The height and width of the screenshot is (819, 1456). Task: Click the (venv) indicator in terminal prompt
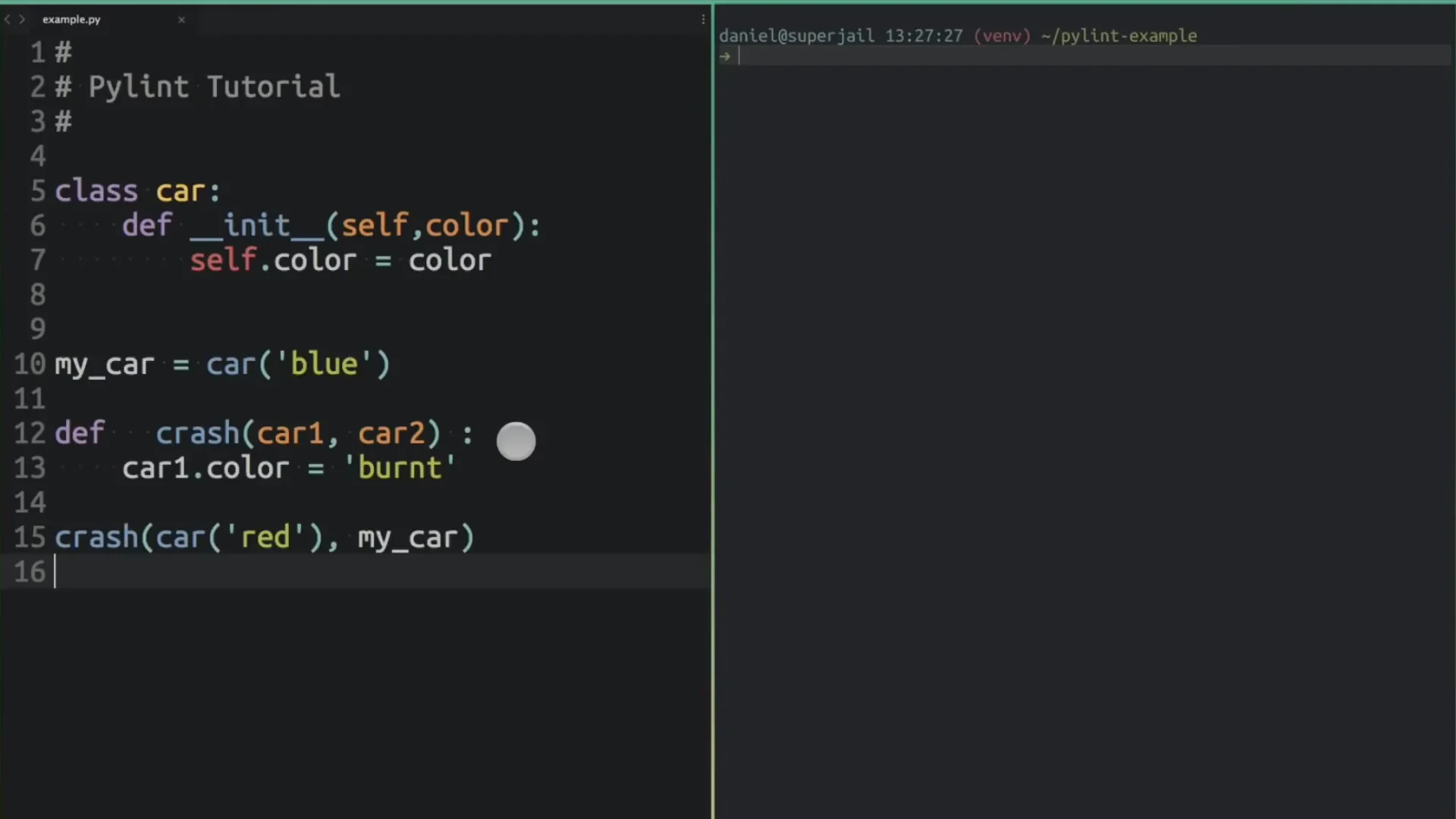[x=1002, y=36]
